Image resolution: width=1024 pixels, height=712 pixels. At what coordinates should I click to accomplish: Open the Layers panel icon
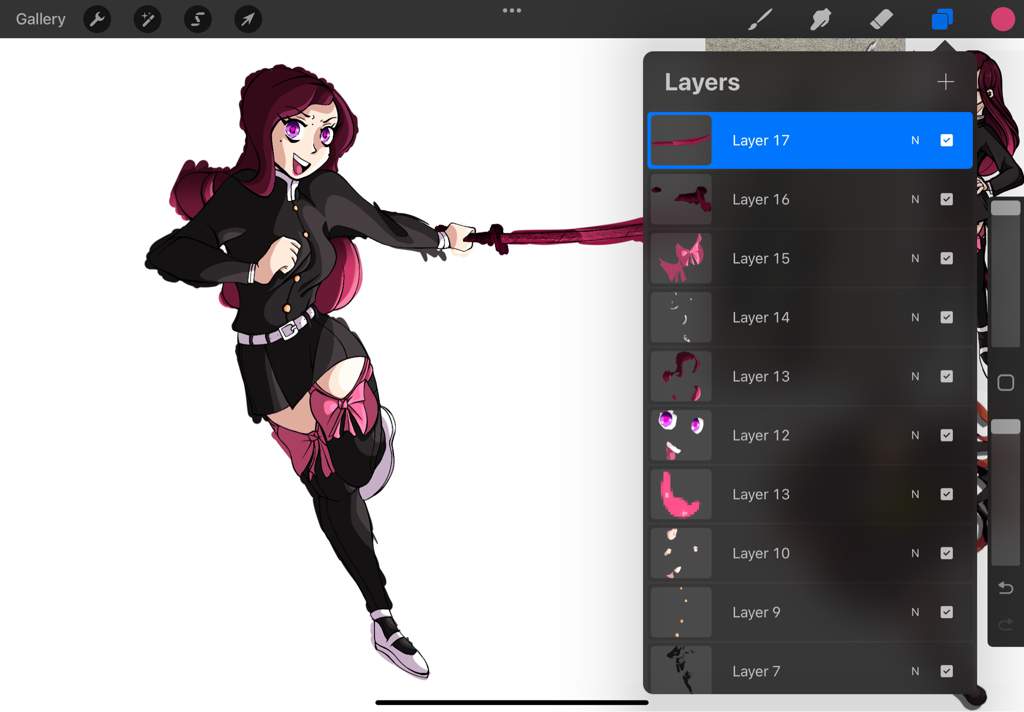tap(941, 19)
